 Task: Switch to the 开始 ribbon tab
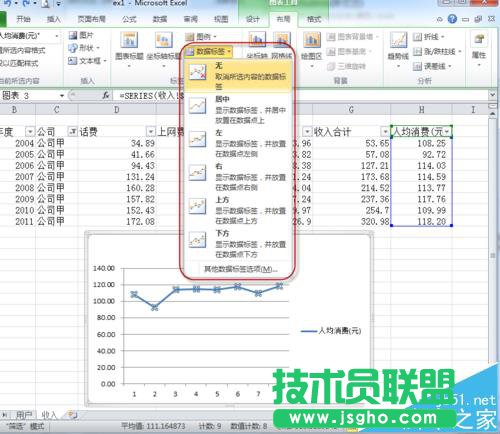(23, 19)
